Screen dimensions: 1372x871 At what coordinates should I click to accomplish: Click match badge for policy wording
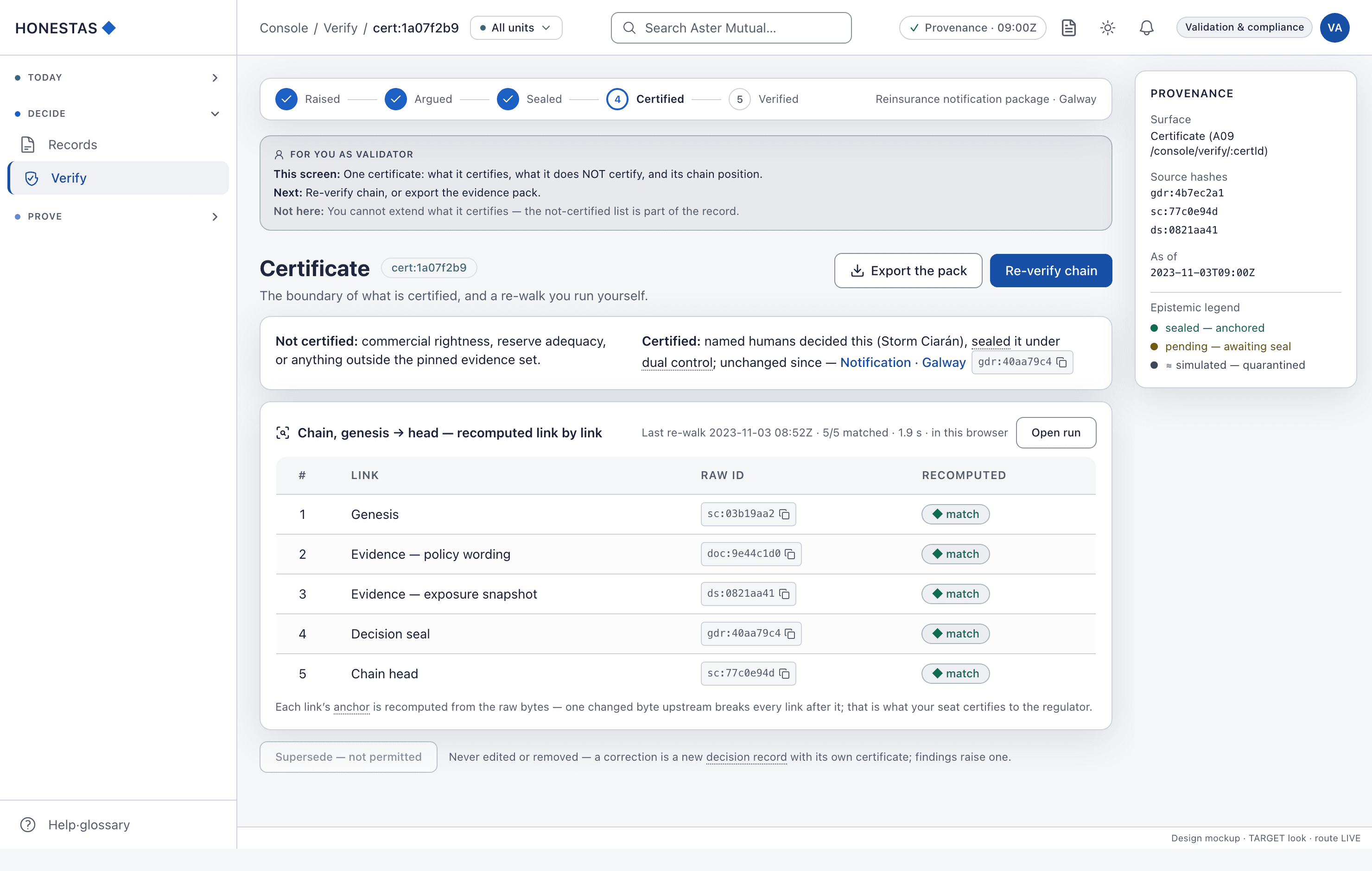pyautogui.click(x=955, y=554)
